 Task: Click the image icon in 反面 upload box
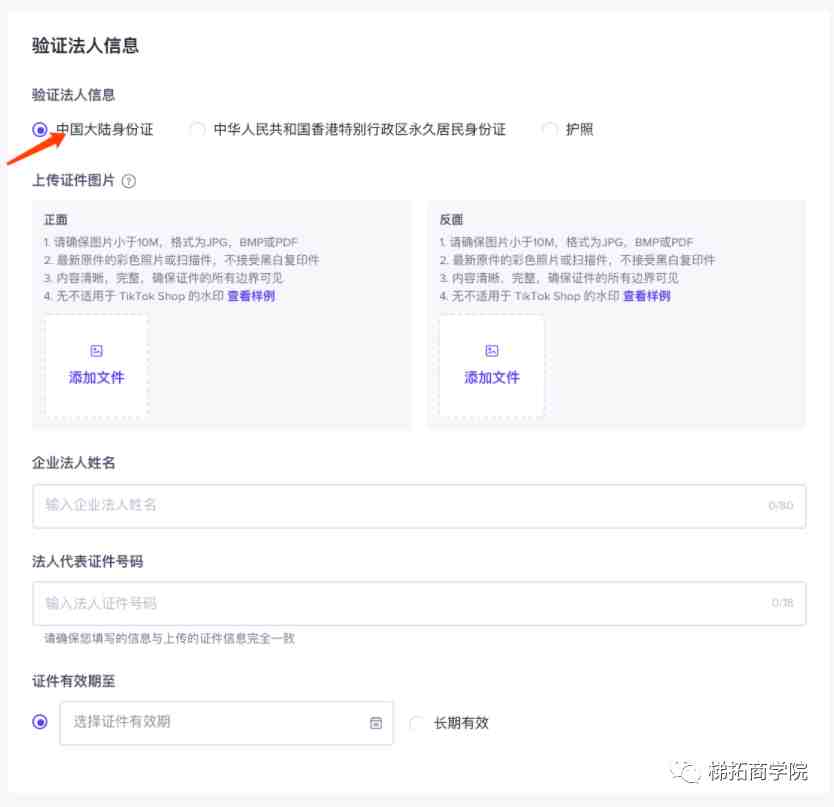492,351
